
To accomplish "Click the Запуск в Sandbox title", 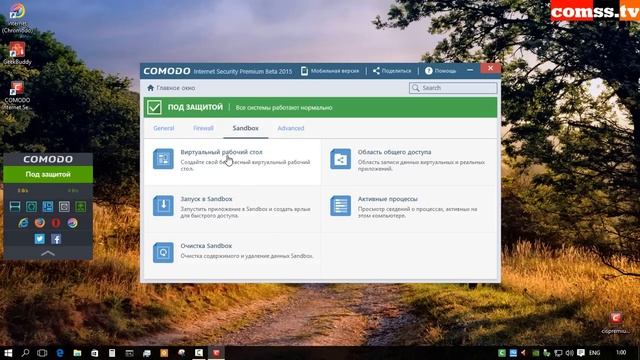I will [x=207, y=199].
